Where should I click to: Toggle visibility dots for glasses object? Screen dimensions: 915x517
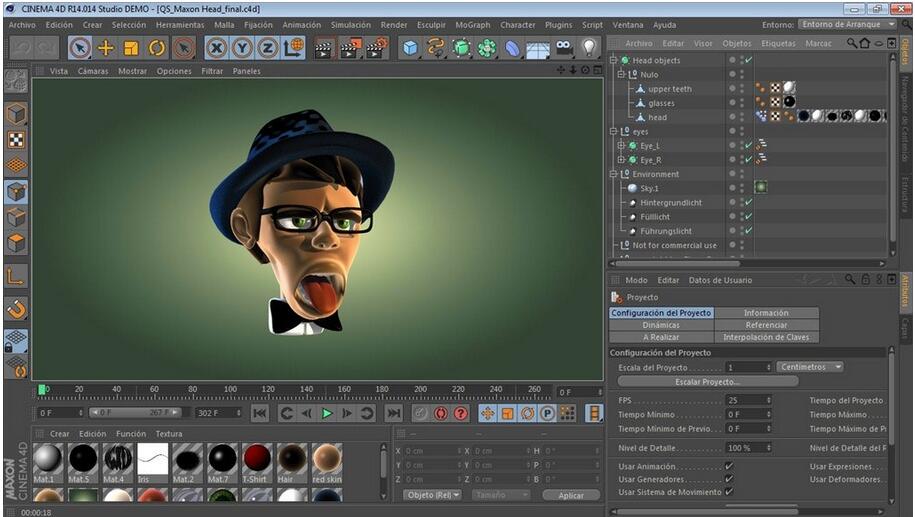pyautogui.click(x=742, y=103)
